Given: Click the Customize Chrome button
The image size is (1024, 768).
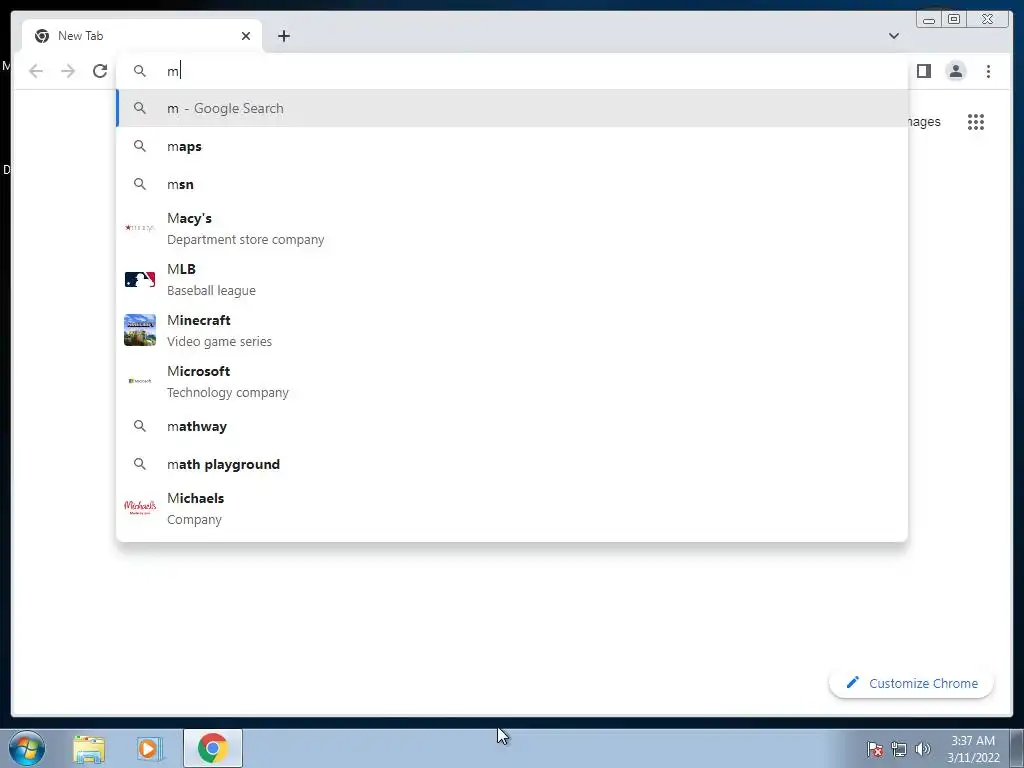Looking at the screenshot, I should (x=911, y=683).
